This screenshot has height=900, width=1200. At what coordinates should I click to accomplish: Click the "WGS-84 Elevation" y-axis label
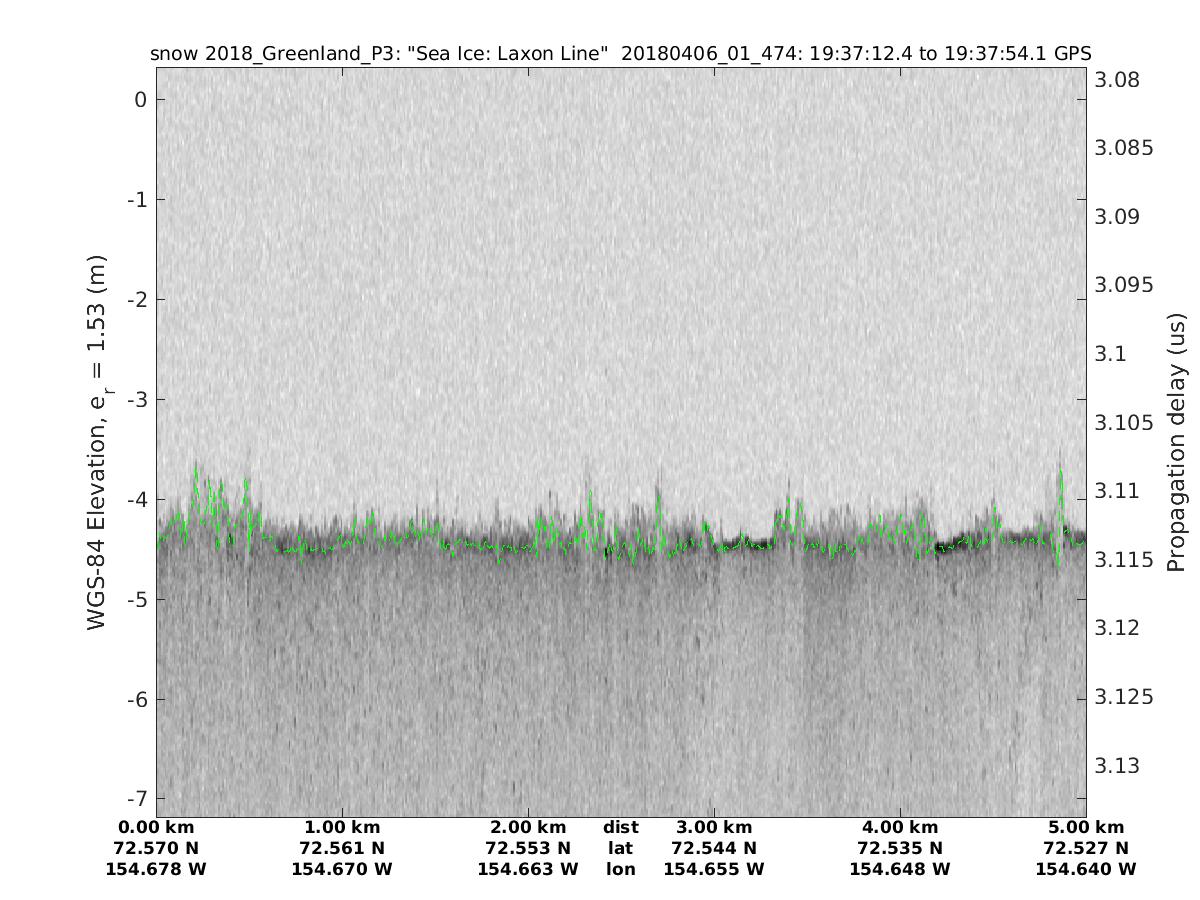click(97, 442)
